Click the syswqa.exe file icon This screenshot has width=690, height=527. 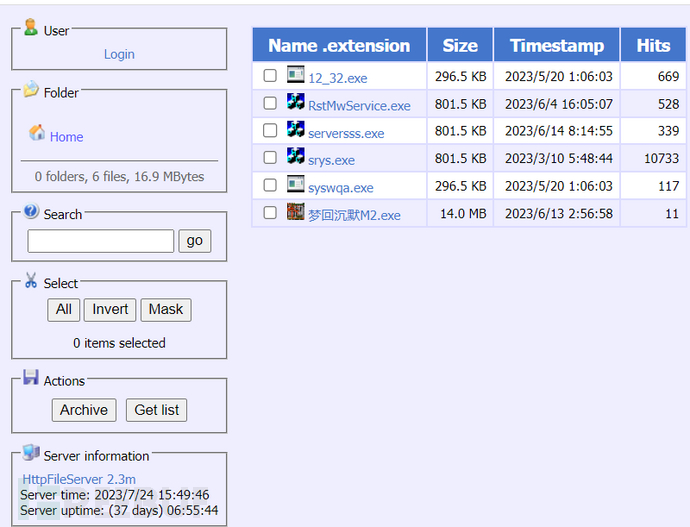pos(295,185)
